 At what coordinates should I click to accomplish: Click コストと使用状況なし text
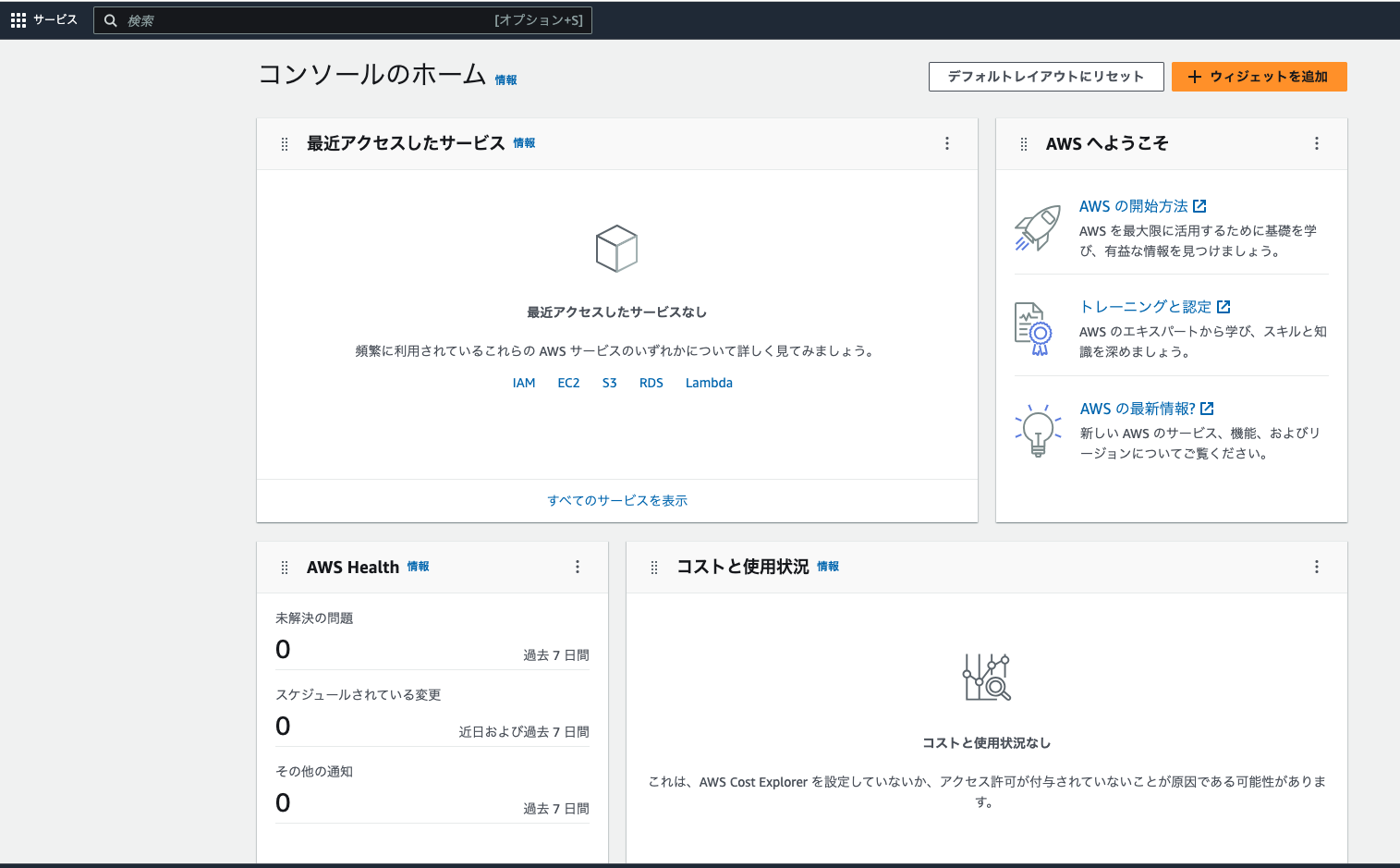click(x=986, y=743)
